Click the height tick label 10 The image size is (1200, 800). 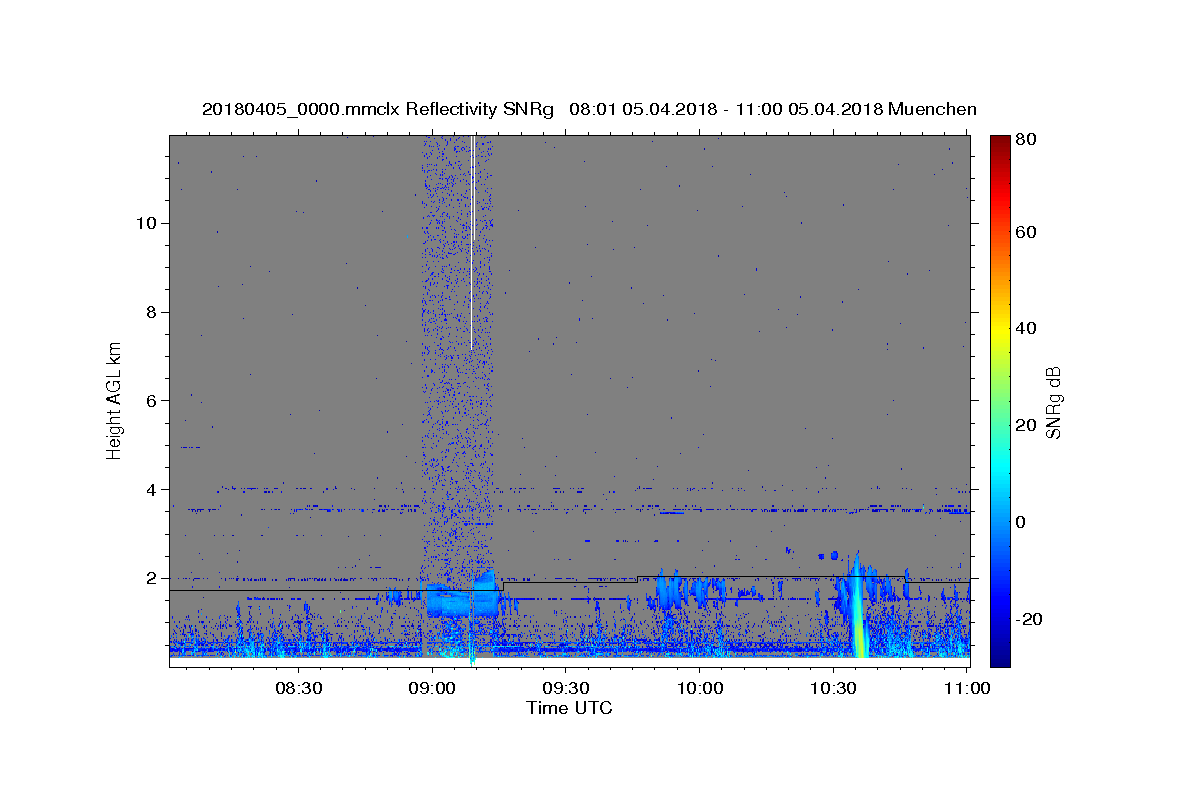[145, 223]
